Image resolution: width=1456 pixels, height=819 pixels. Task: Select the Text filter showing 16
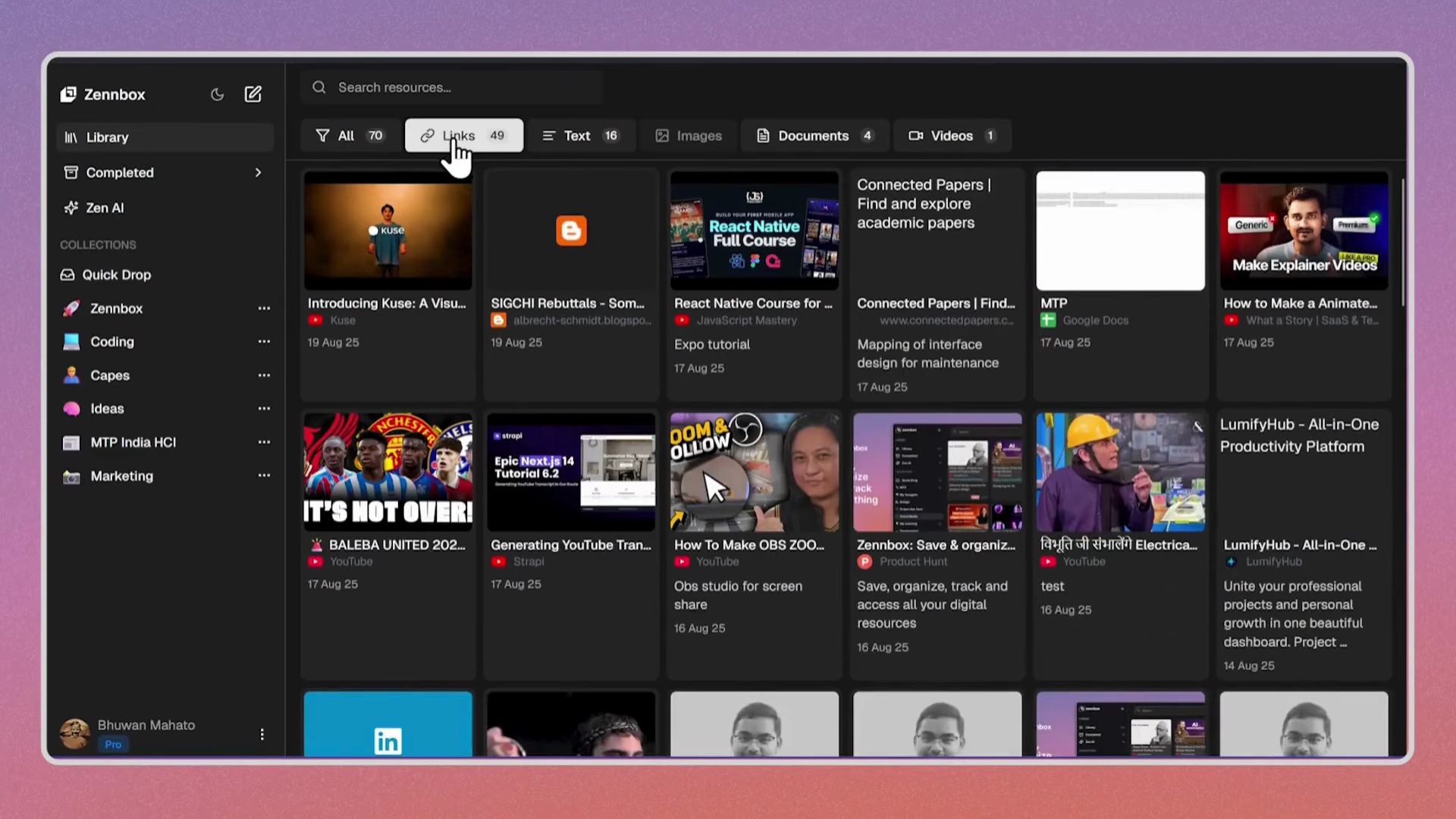click(581, 136)
